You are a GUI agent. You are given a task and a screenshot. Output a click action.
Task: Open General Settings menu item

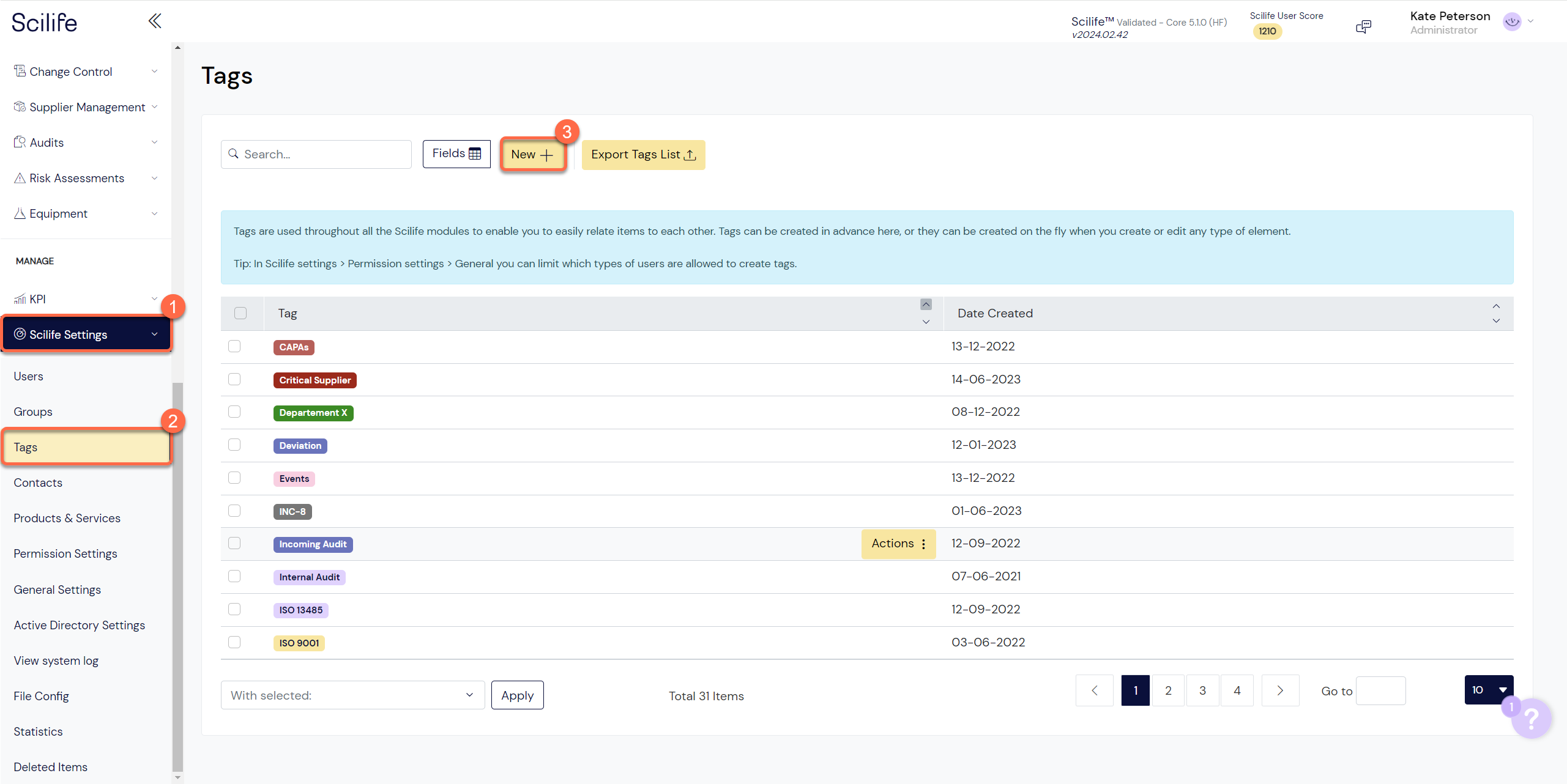point(57,590)
